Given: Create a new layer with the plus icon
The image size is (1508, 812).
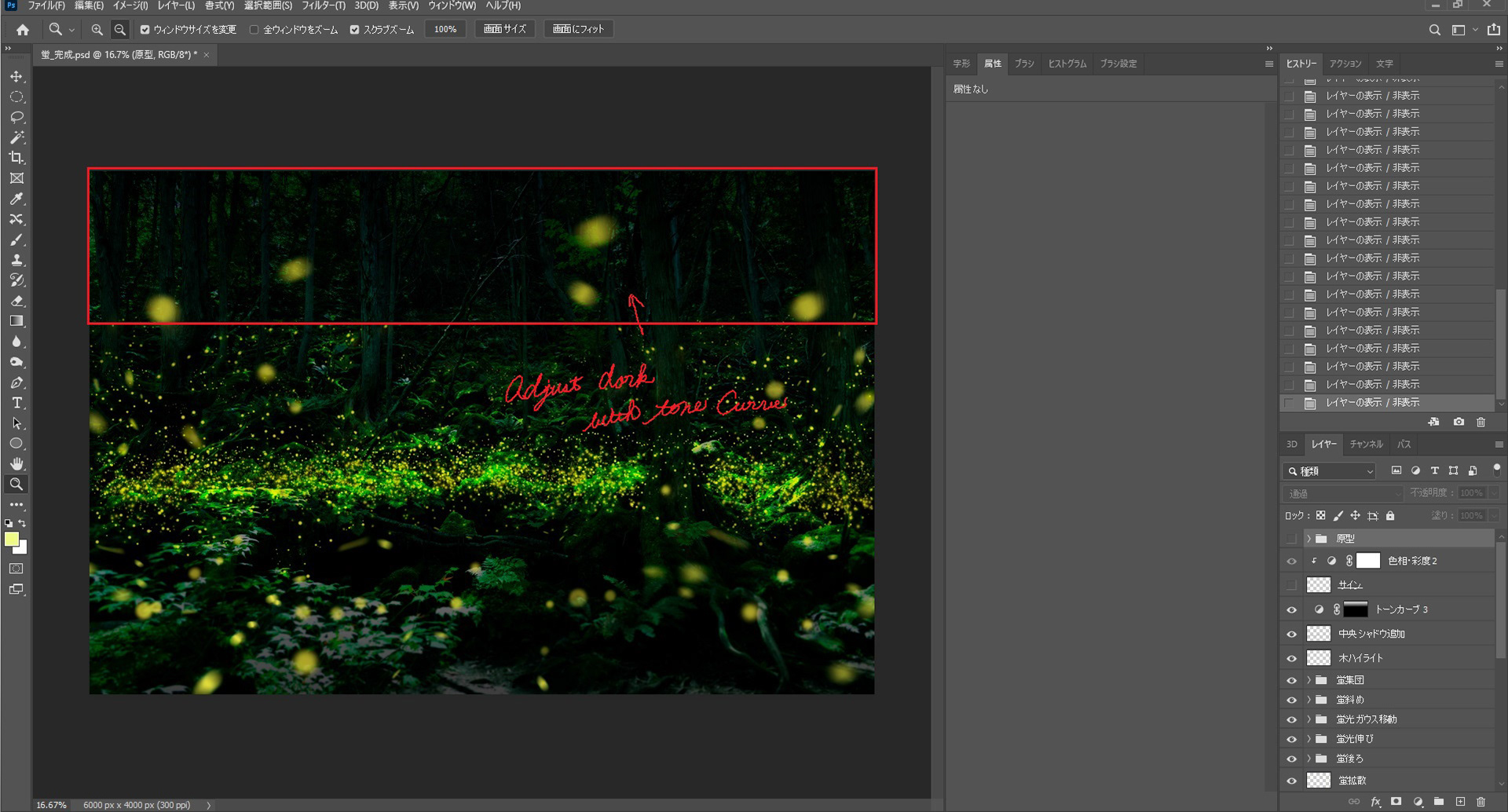Looking at the screenshot, I should pyautogui.click(x=1460, y=802).
